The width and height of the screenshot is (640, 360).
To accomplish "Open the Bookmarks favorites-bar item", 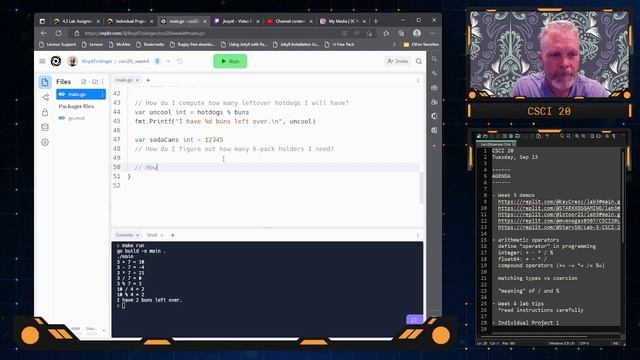I will 150,44.
